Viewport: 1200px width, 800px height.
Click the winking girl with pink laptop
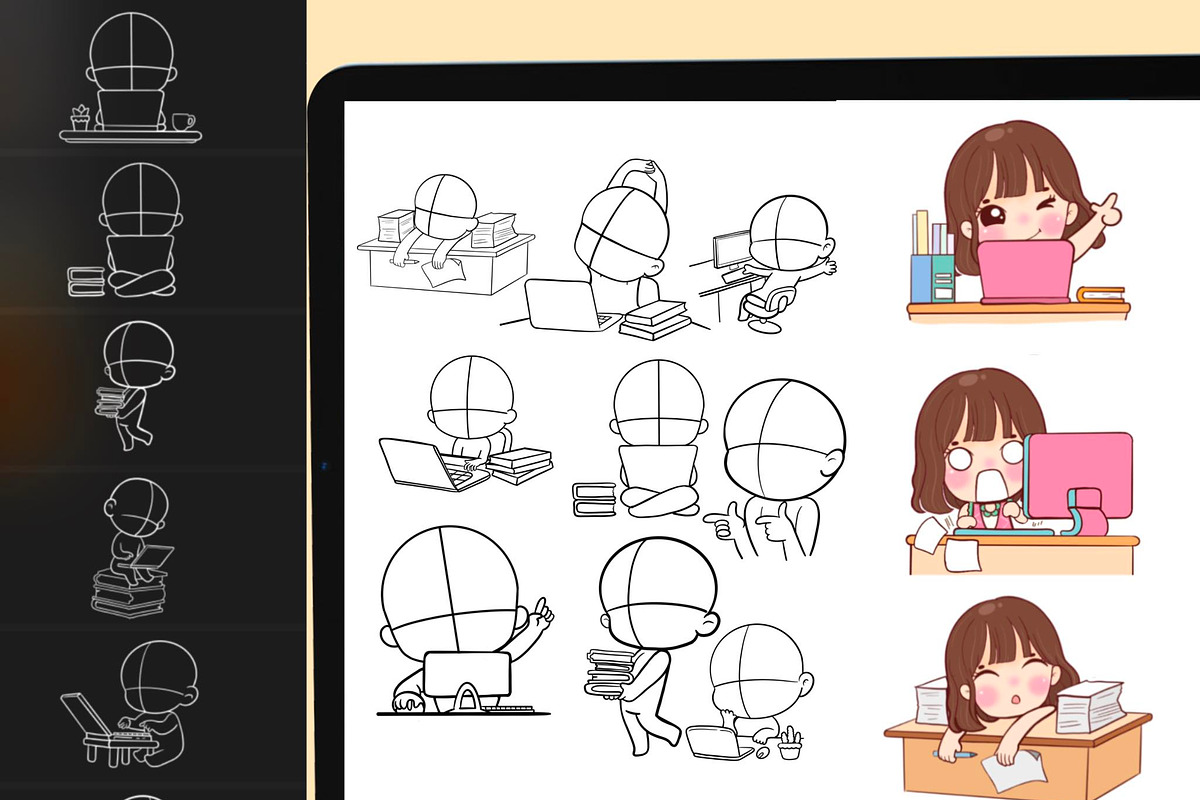click(1015, 222)
